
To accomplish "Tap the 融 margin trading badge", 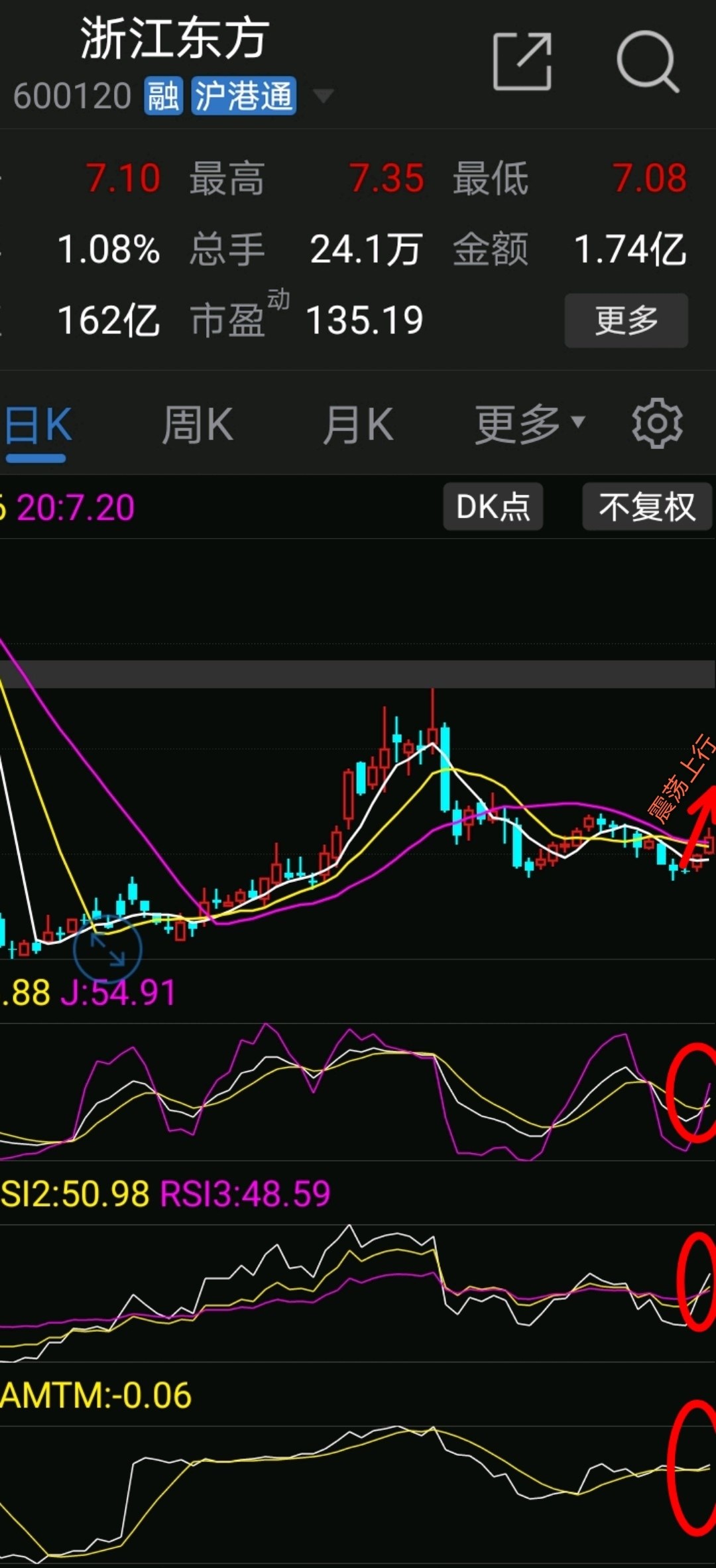I will pyautogui.click(x=163, y=96).
